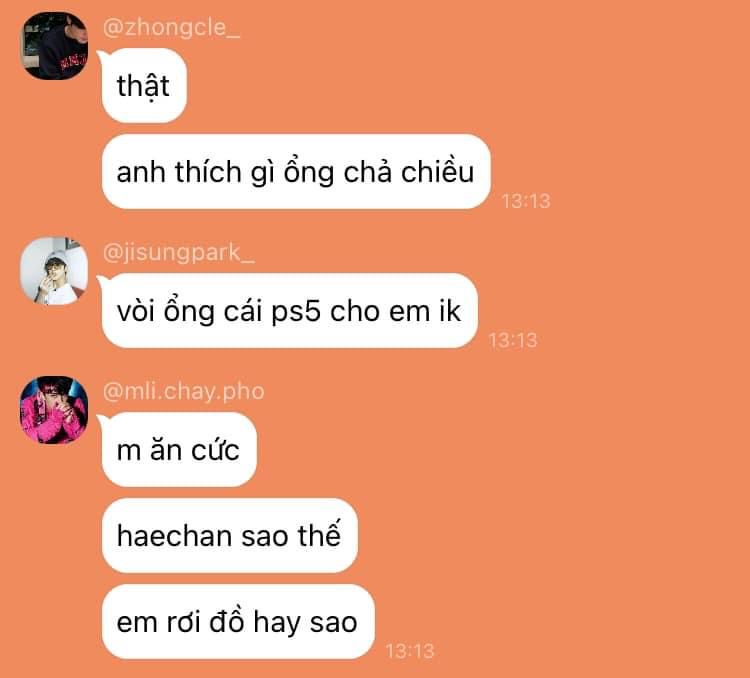Tap the @jisungpark_ username
The width and height of the screenshot is (750, 678).
pyautogui.click(x=178, y=253)
